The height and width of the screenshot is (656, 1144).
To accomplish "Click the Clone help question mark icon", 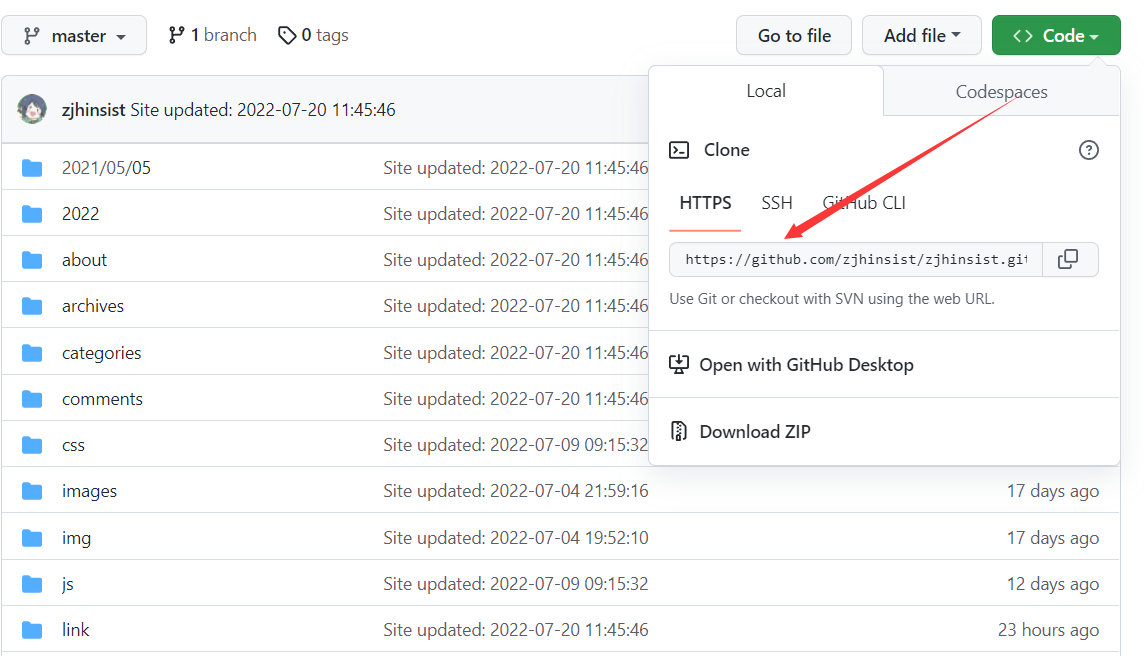I will (1089, 150).
